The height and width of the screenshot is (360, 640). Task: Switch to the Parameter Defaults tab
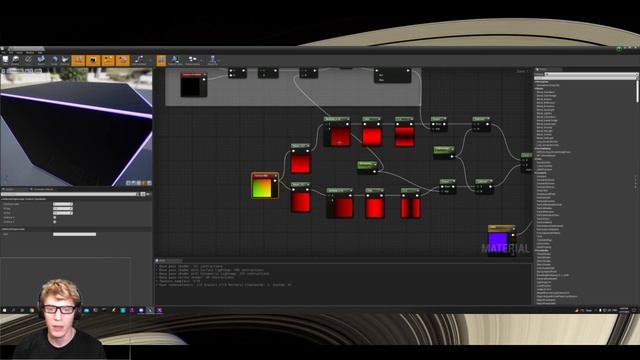[42, 189]
